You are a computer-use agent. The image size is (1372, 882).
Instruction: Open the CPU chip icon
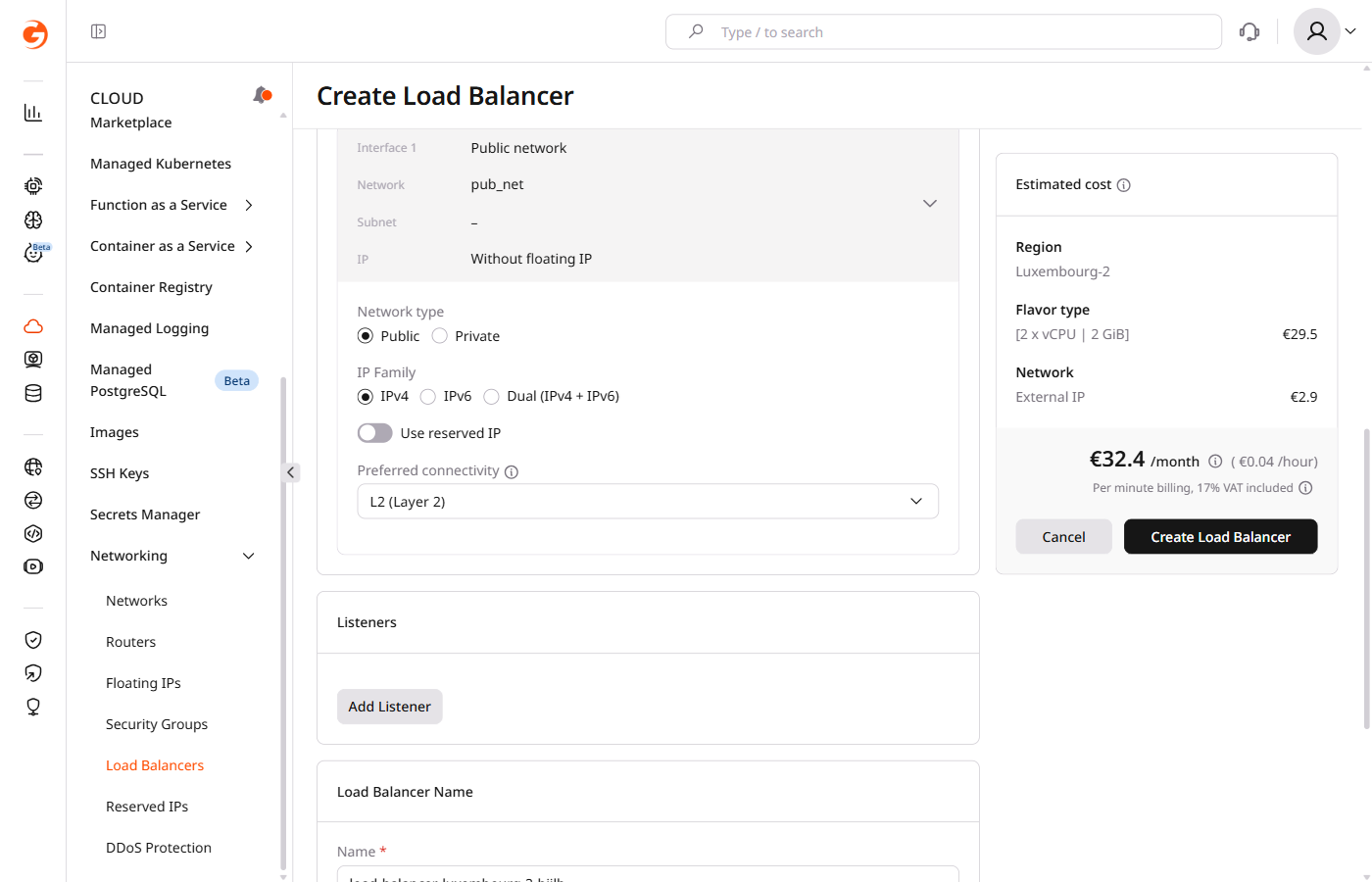pos(33,186)
